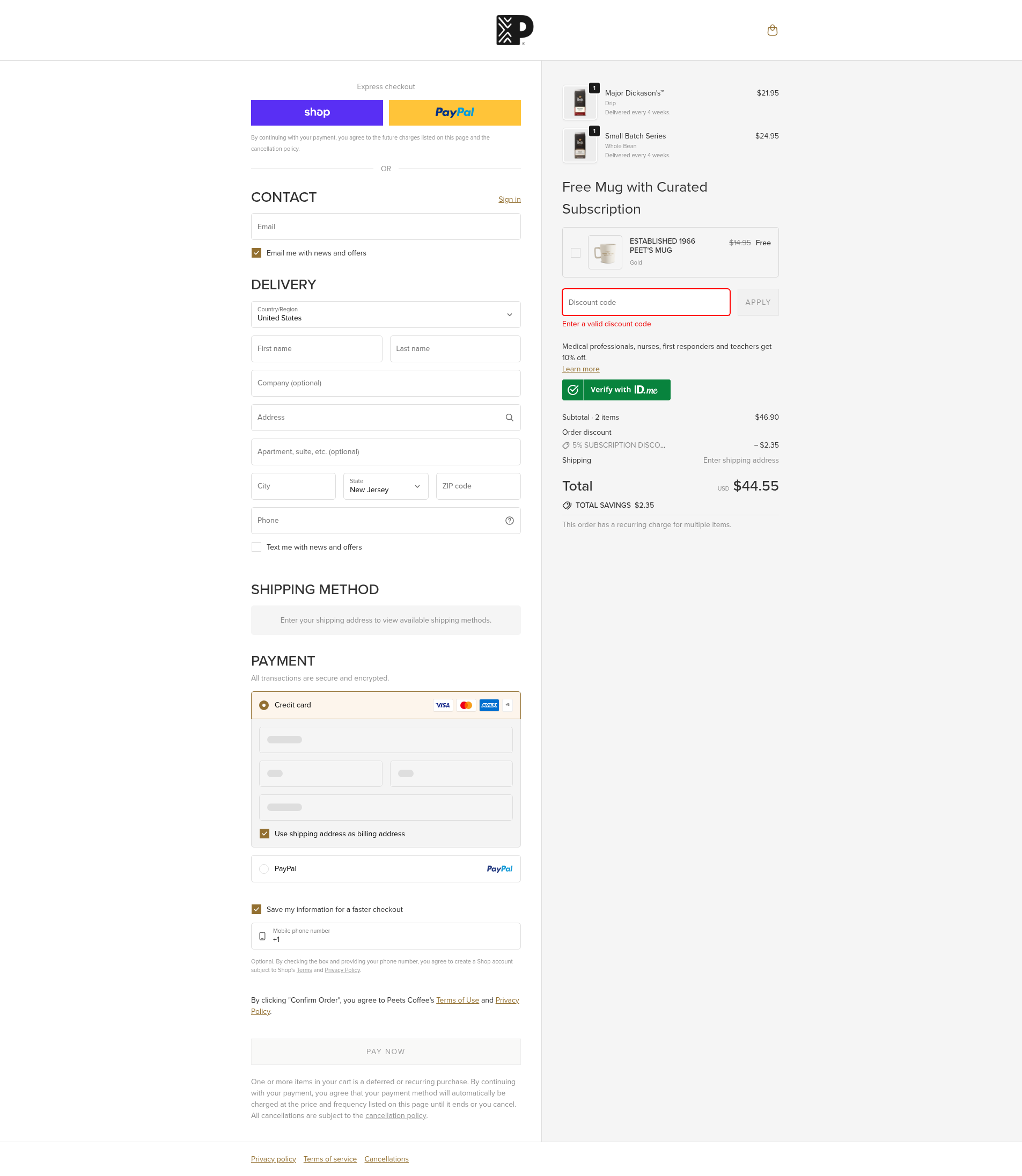Viewport: 1022px width, 1176px height.
Task: Open the Country/Region dropdown
Action: 386,315
